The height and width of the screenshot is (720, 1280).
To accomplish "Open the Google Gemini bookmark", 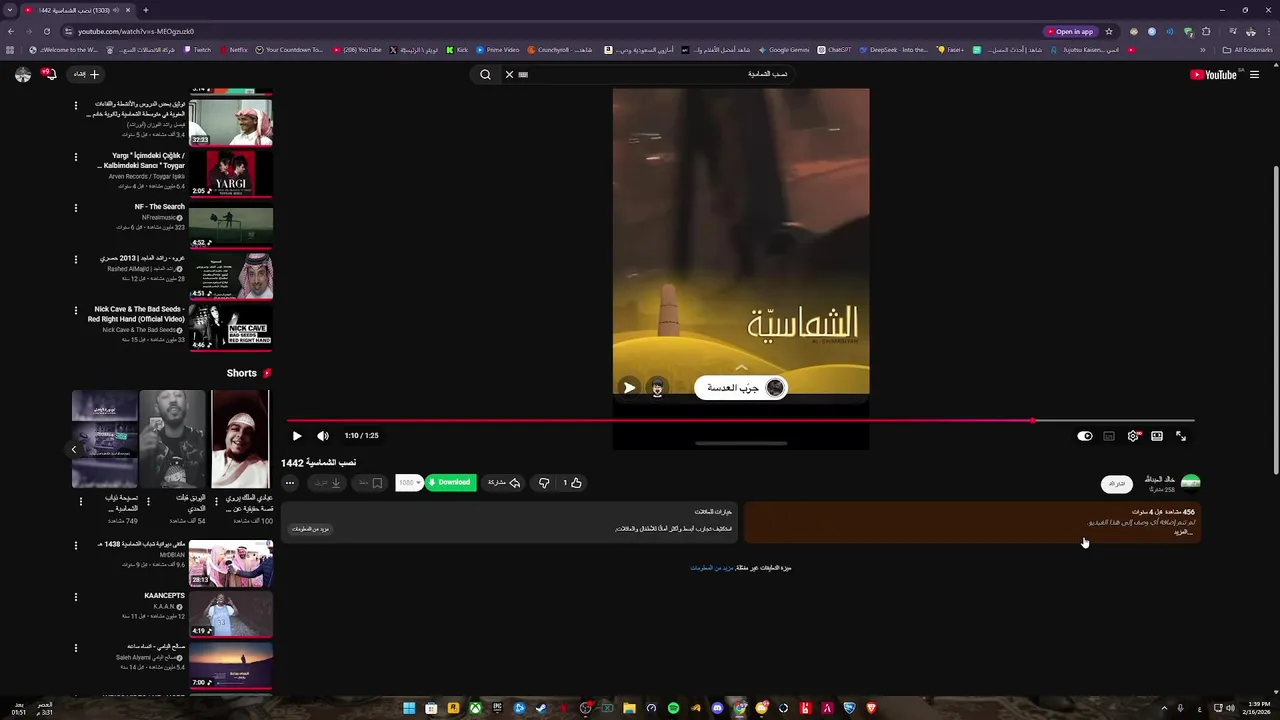I will click(x=784, y=49).
